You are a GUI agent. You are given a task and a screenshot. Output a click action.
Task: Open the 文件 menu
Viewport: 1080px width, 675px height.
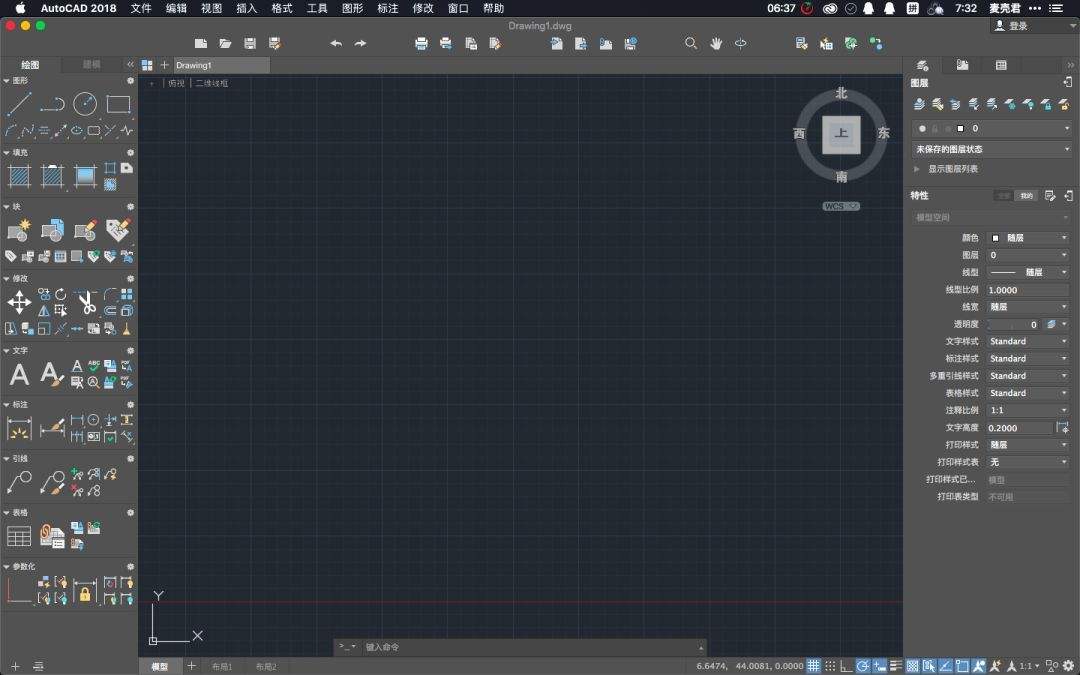coord(141,8)
